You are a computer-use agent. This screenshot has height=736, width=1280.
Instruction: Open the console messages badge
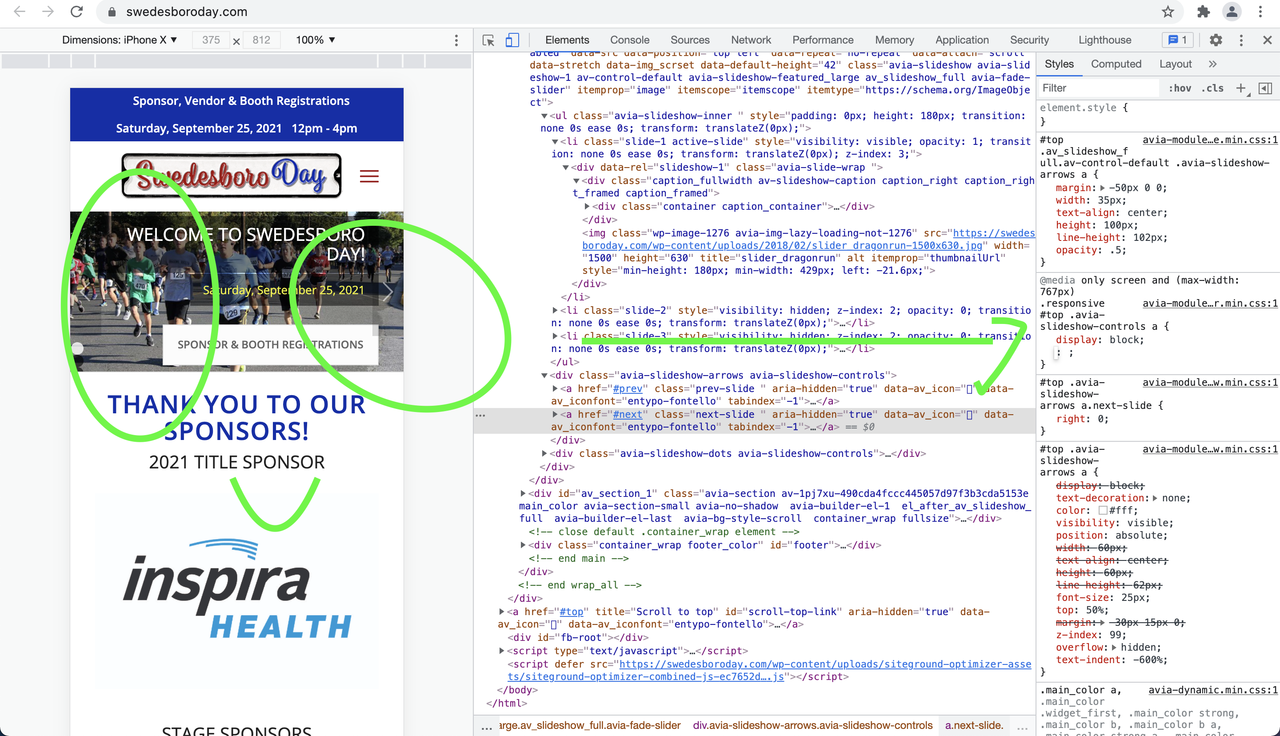(x=1177, y=40)
